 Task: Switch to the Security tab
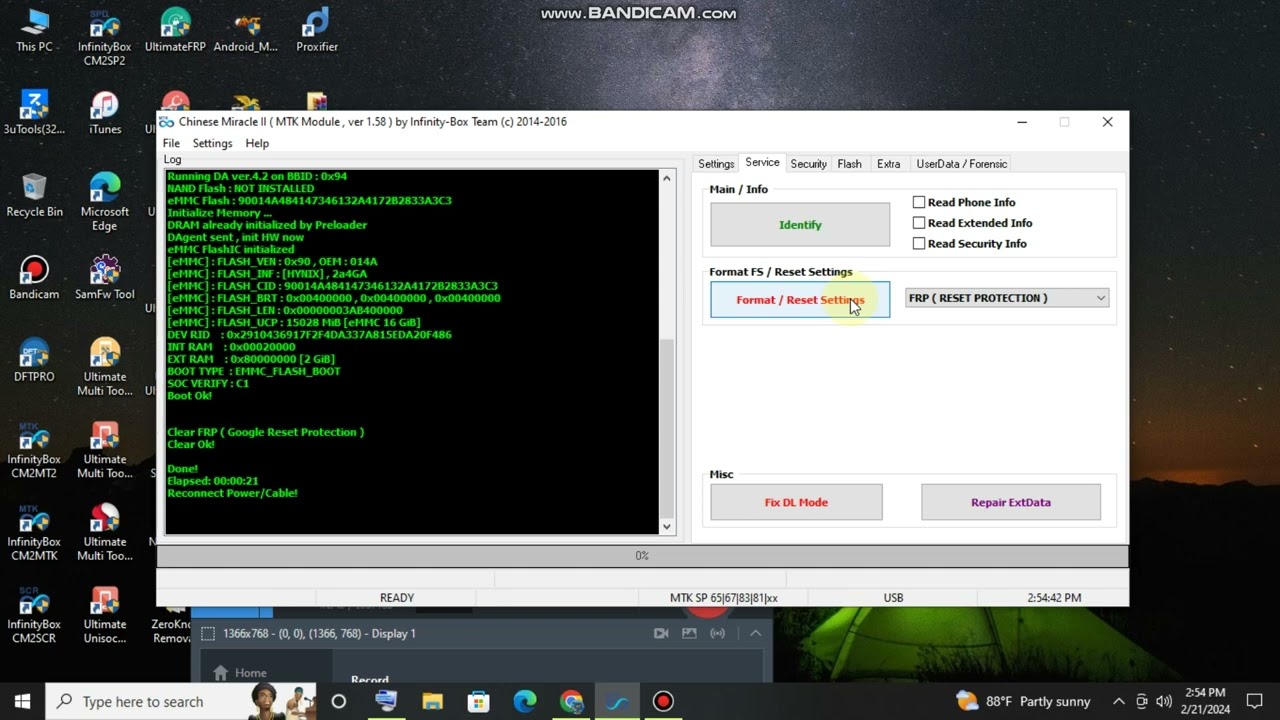tap(808, 164)
